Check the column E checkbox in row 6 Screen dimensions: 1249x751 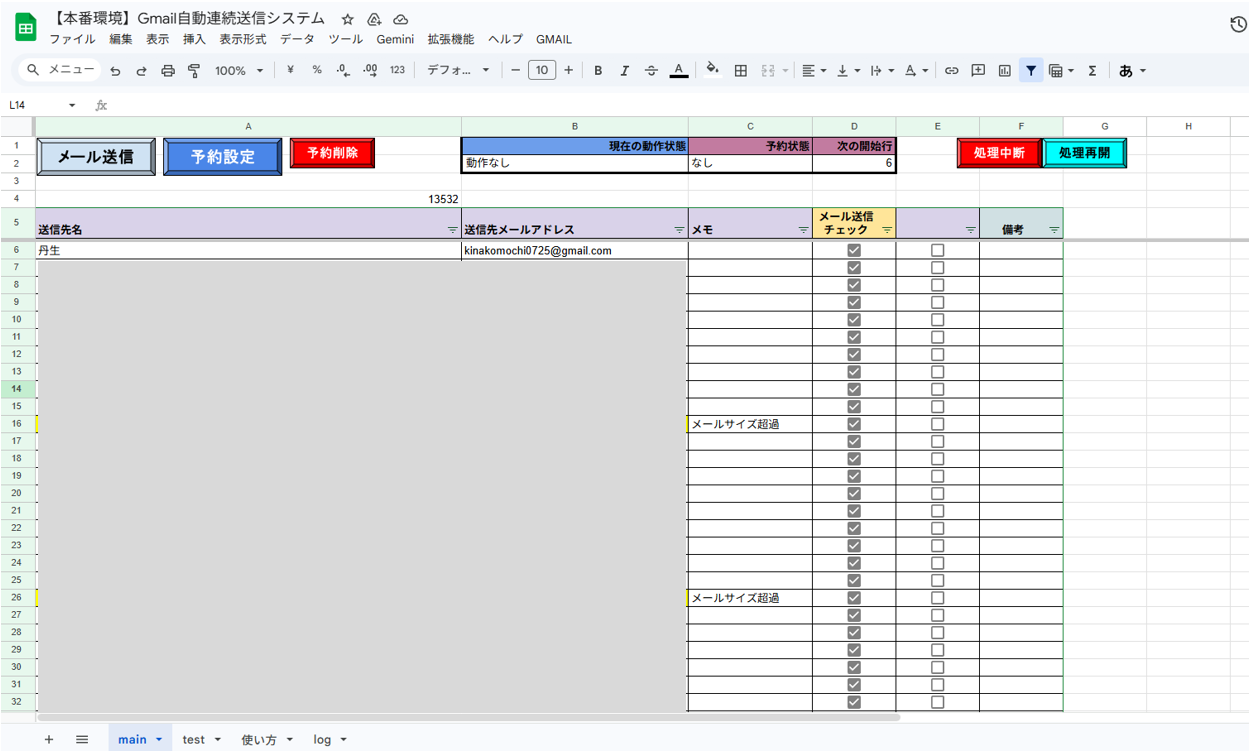coord(937,251)
